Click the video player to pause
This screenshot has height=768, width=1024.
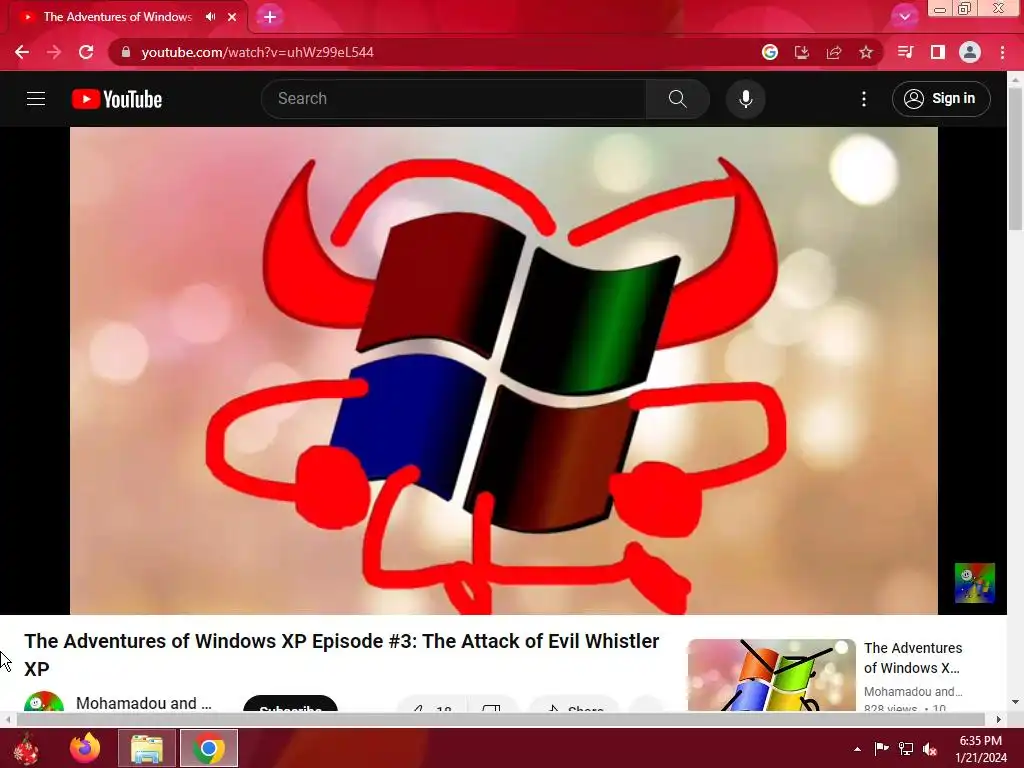point(504,370)
